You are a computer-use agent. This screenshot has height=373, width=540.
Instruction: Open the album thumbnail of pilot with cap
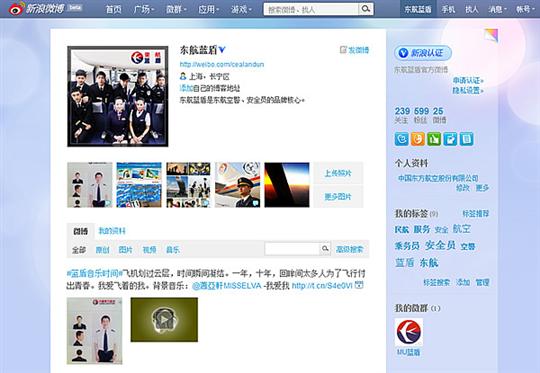point(238,185)
